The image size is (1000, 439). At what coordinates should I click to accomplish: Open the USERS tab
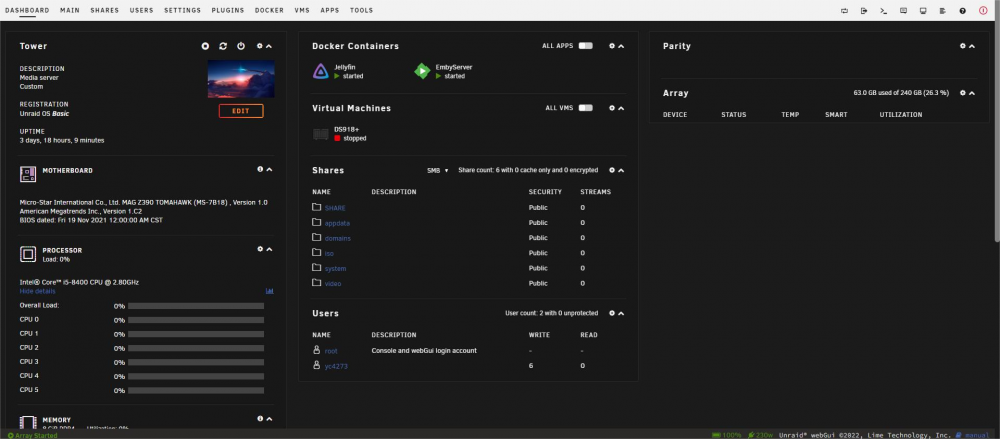click(142, 10)
